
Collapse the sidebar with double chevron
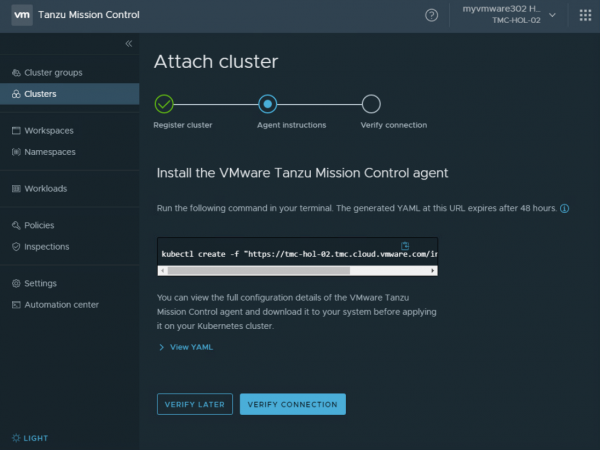click(x=128, y=43)
